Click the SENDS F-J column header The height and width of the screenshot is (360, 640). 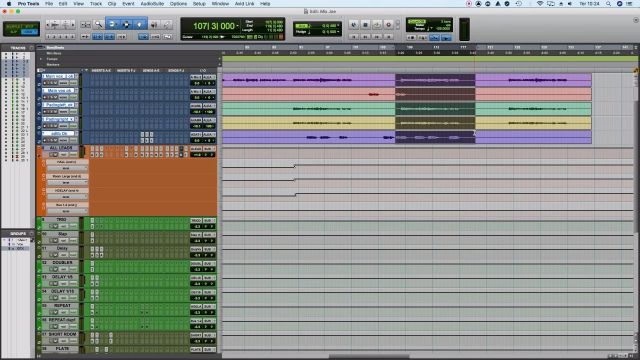[x=176, y=70]
